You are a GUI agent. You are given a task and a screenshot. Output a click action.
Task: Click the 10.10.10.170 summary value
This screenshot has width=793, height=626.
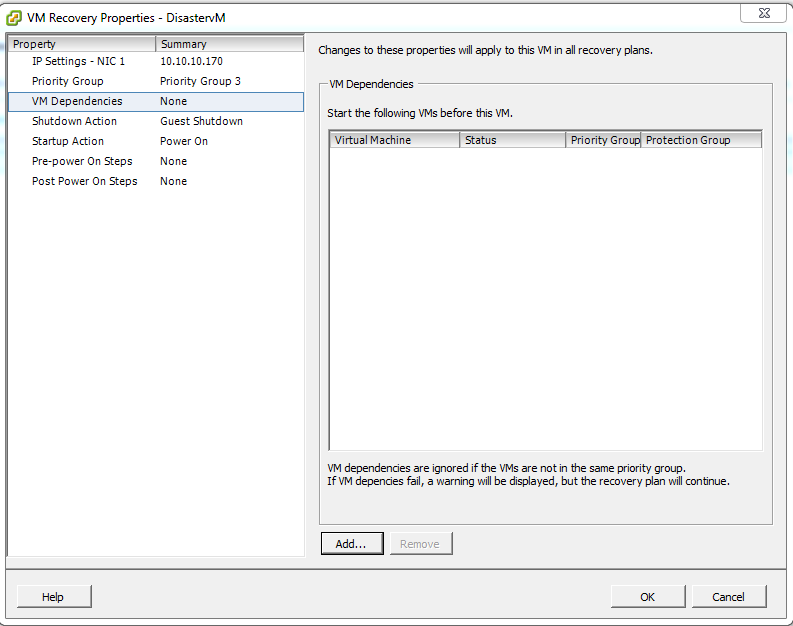point(191,61)
